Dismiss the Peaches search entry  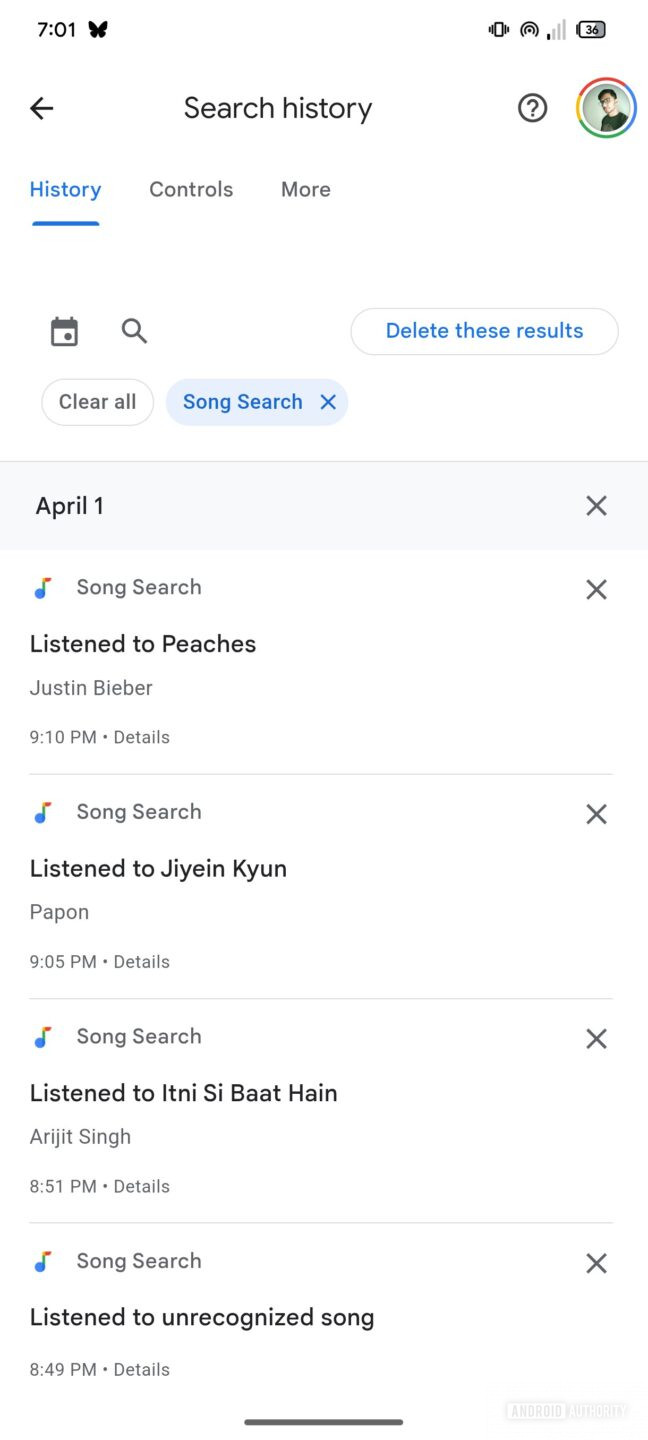(596, 589)
